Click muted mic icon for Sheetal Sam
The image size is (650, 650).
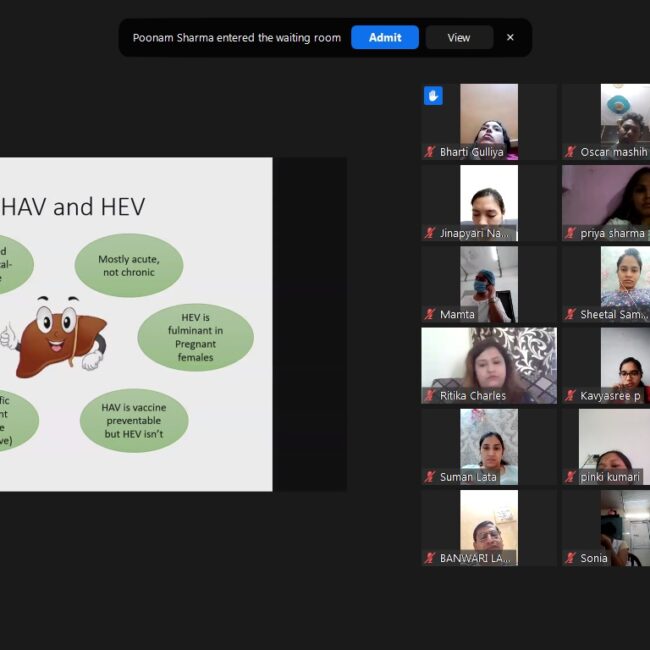pyautogui.click(x=570, y=314)
